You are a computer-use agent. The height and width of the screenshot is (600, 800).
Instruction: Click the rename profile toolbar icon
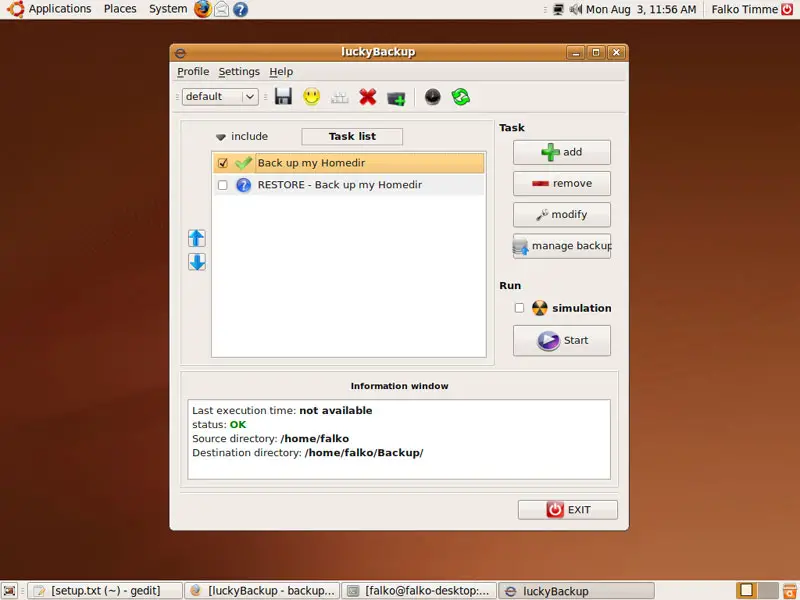pyautogui.click(x=339, y=97)
